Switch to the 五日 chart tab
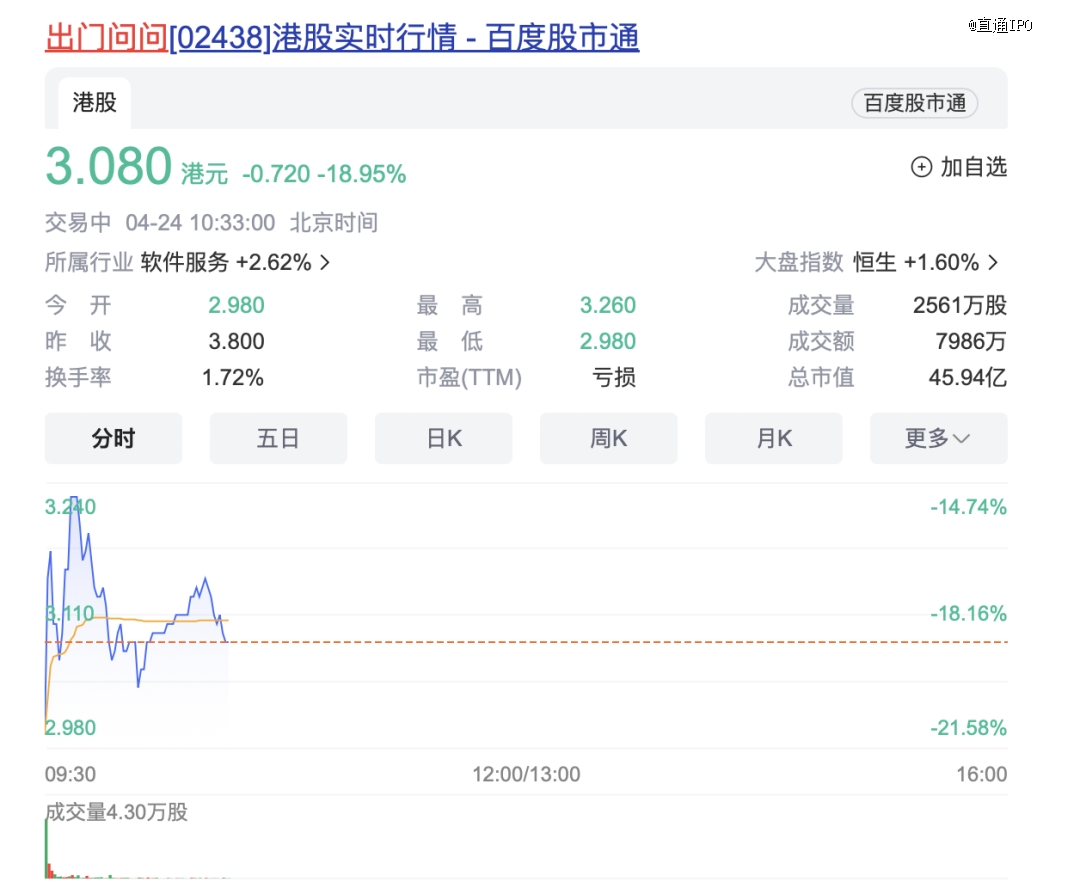Screen dimensions: 1080x894 click(x=278, y=439)
